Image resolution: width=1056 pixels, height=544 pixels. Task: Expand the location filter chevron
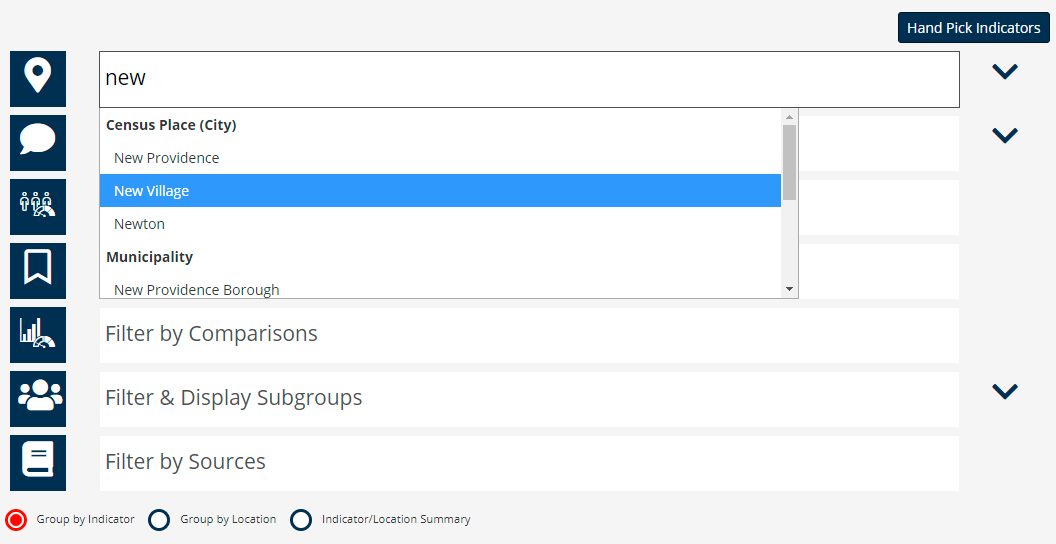(1004, 71)
